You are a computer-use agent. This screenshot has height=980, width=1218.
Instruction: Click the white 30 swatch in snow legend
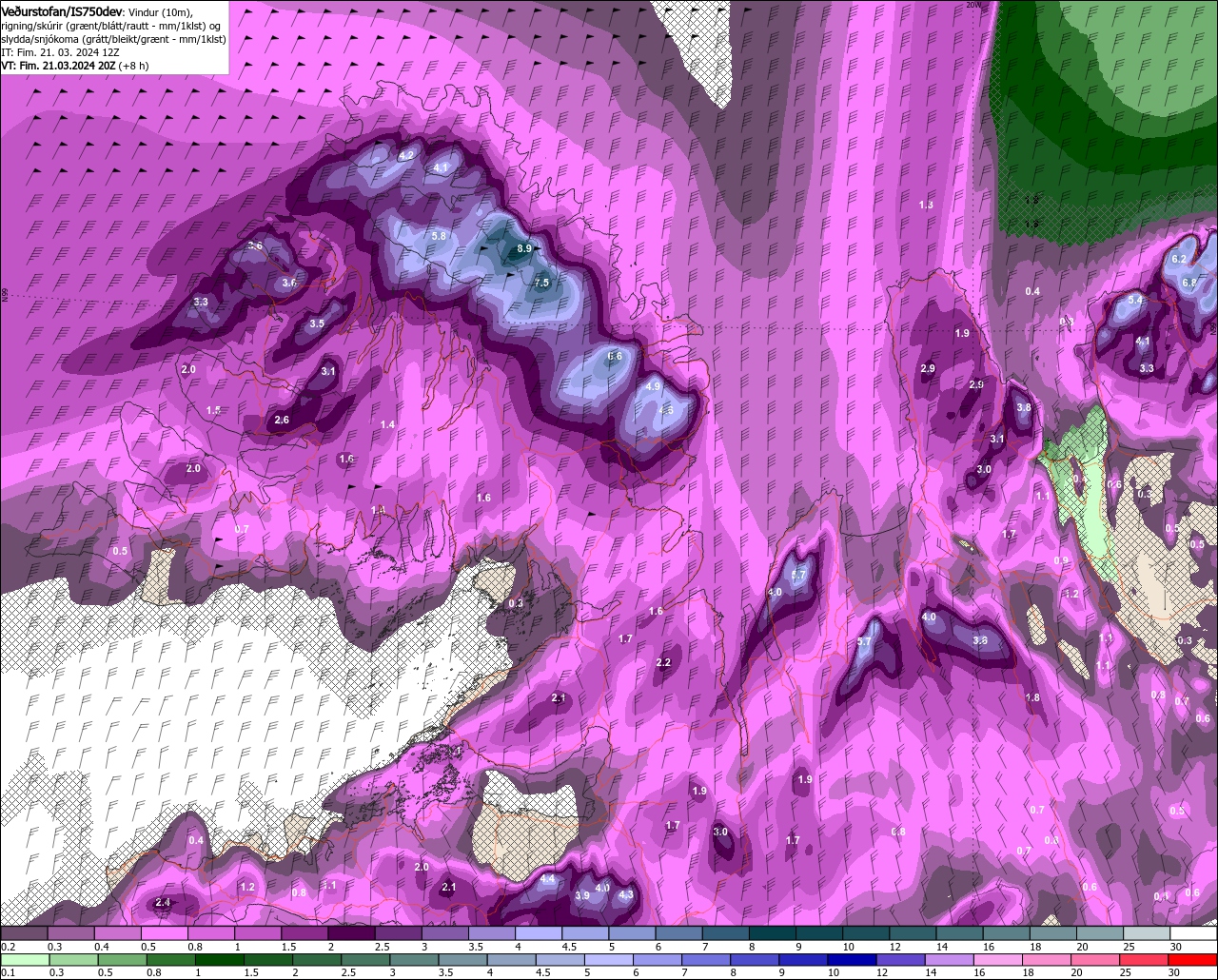[x=1193, y=933]
